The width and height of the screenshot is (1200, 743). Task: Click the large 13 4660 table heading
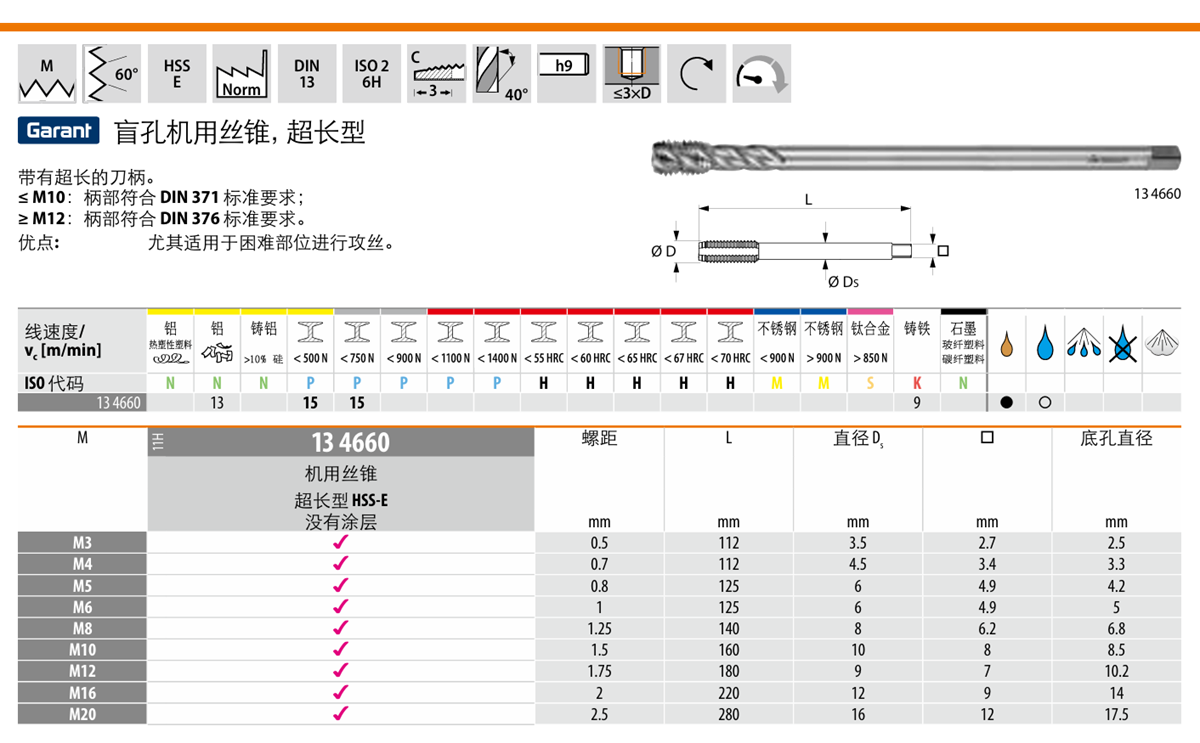pyautogui.click(x=350, y=442)
